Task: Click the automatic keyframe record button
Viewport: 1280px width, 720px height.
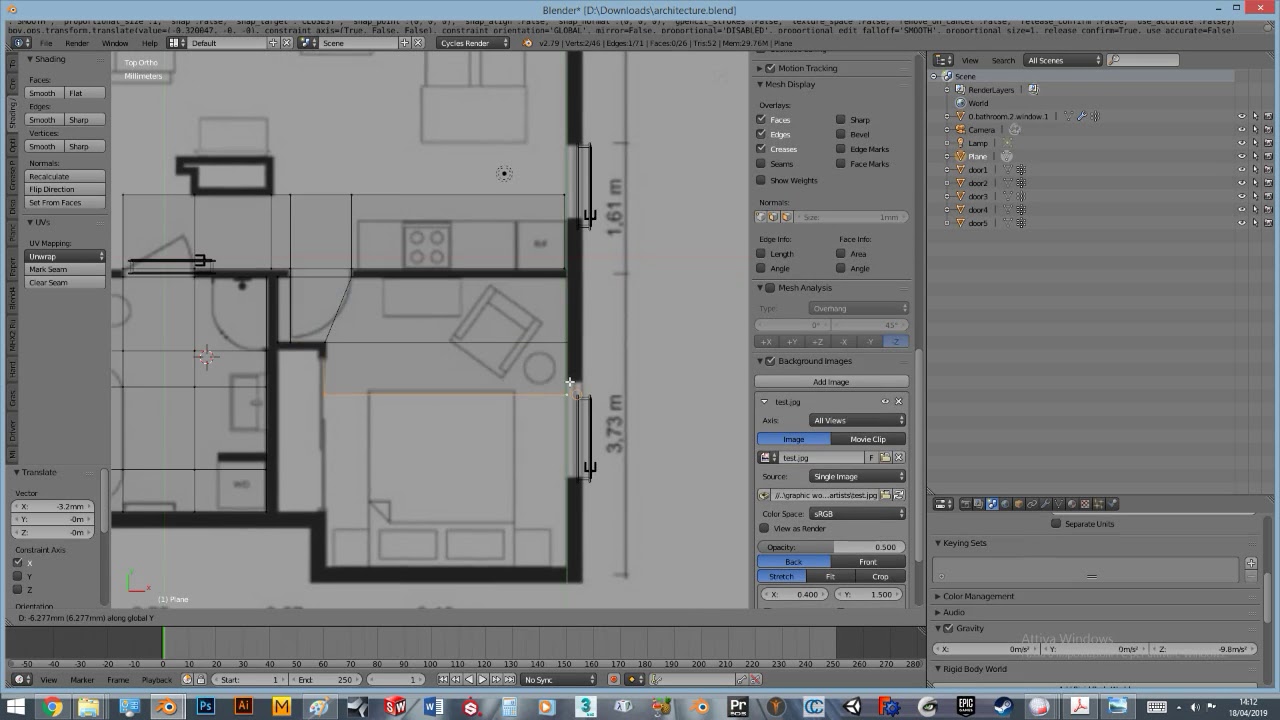Action: pyautogui.click(x=613, y=680)
